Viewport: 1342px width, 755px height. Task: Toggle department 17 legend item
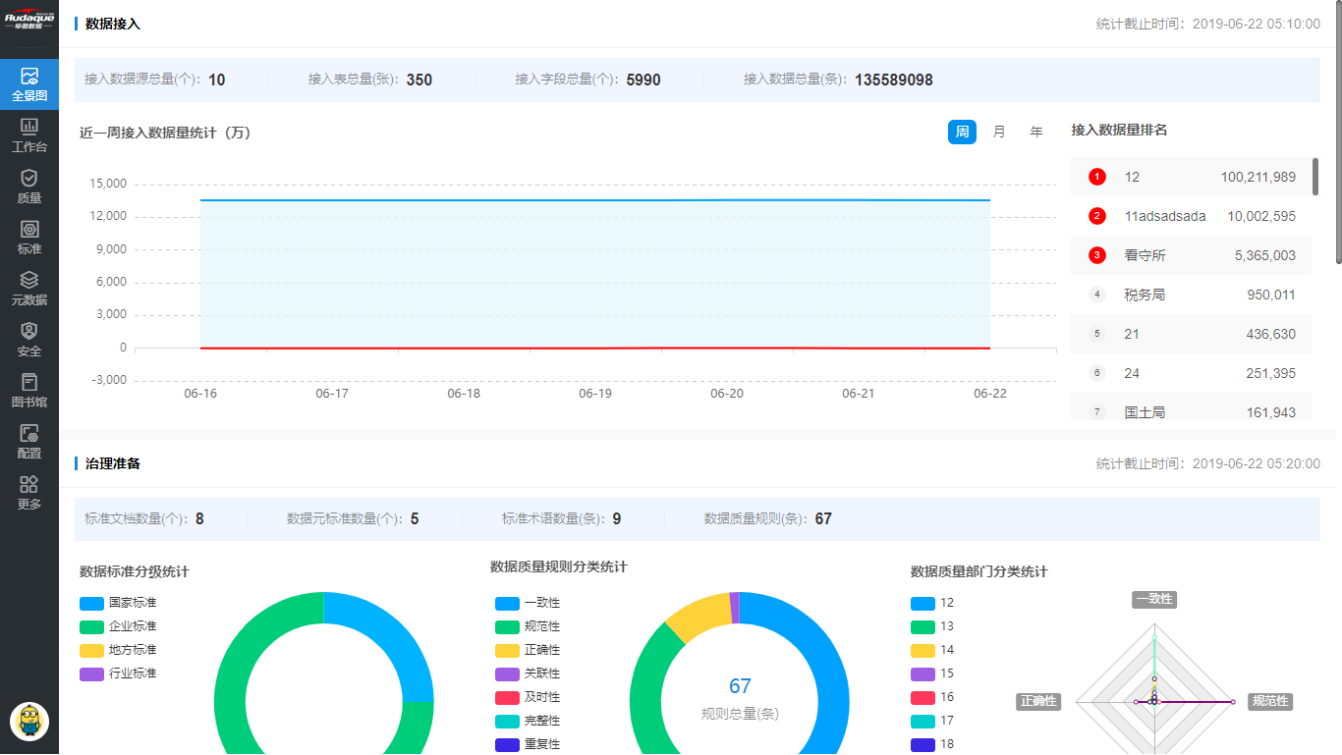pos(932,721)
